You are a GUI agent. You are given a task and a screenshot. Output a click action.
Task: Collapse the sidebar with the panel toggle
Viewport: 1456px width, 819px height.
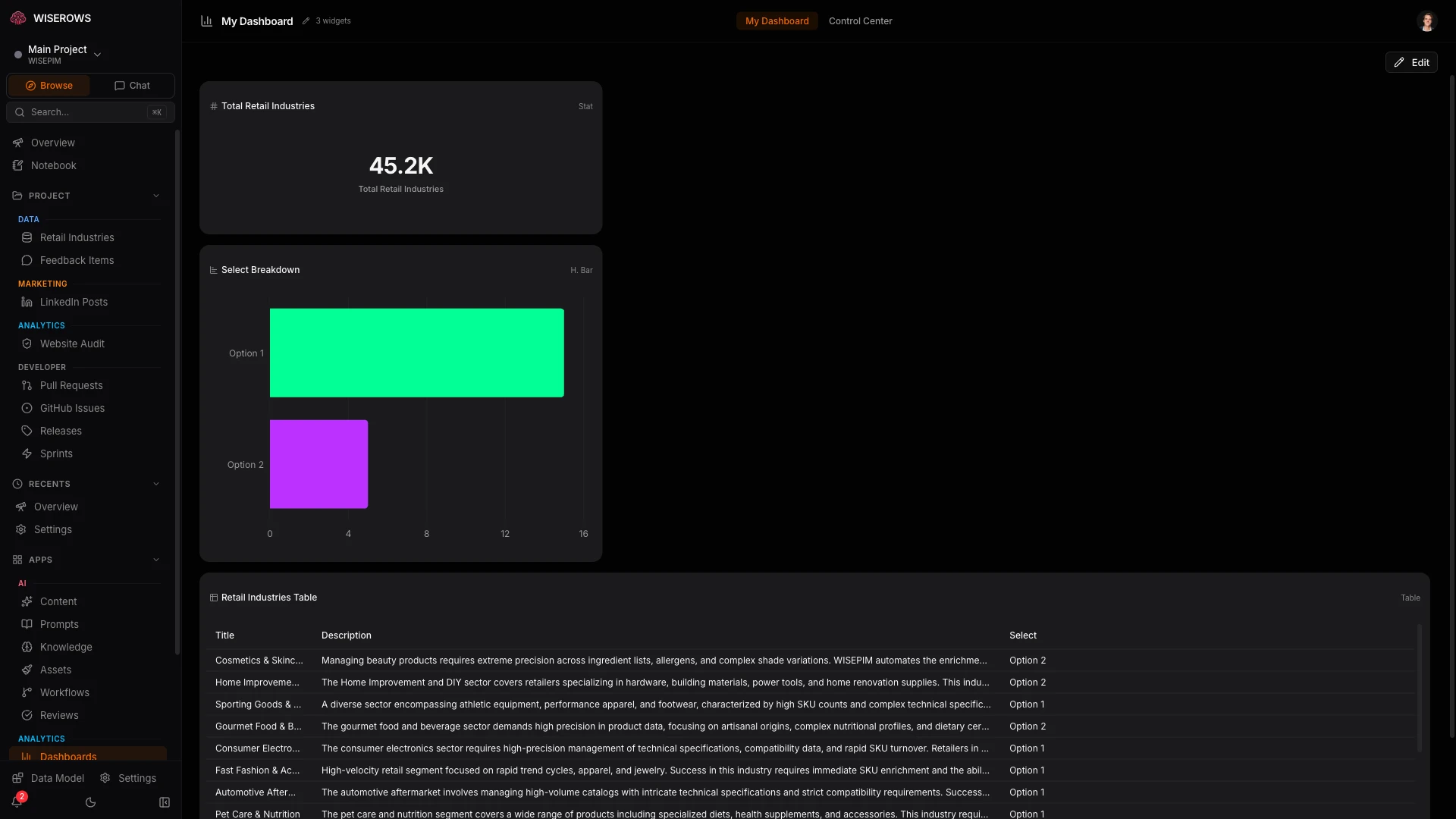[164, 802]
